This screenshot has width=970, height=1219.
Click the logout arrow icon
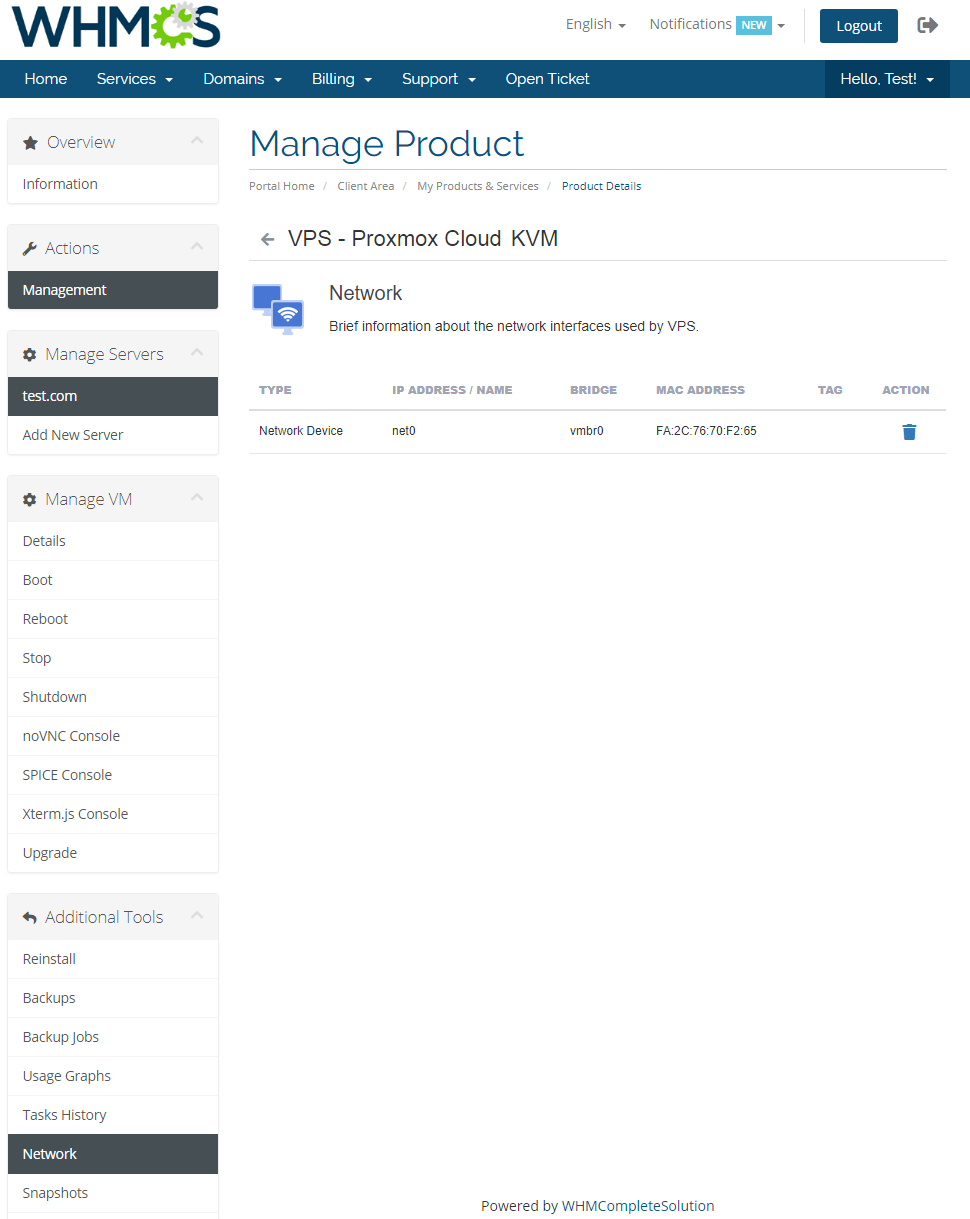click(x=928, y=25)
